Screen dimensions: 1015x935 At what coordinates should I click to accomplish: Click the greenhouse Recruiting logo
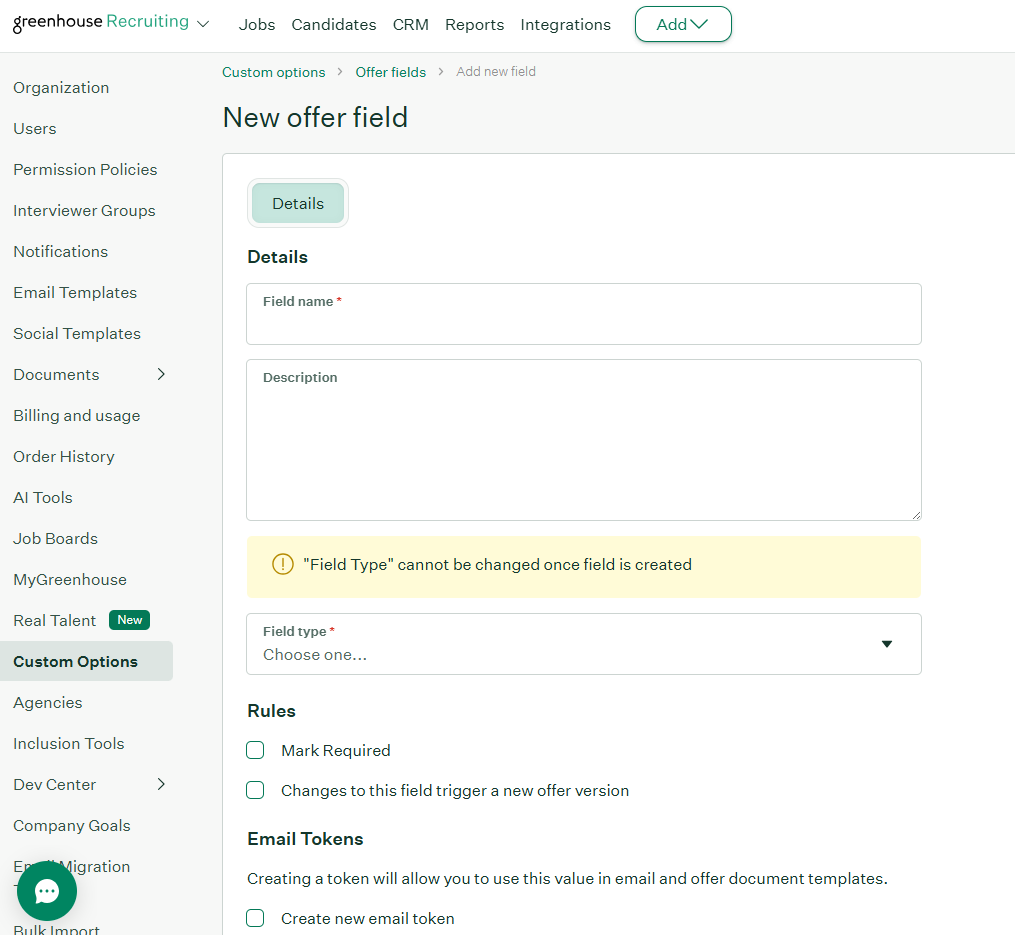pyautogui.click(x=101, y=23)
